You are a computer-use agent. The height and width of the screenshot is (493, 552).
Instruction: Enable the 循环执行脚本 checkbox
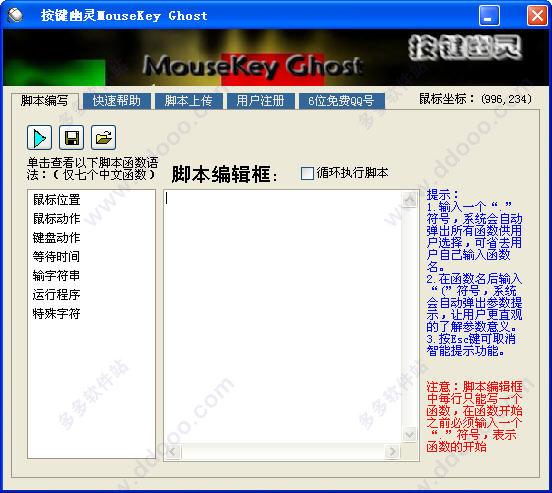(x=307, y=173)
